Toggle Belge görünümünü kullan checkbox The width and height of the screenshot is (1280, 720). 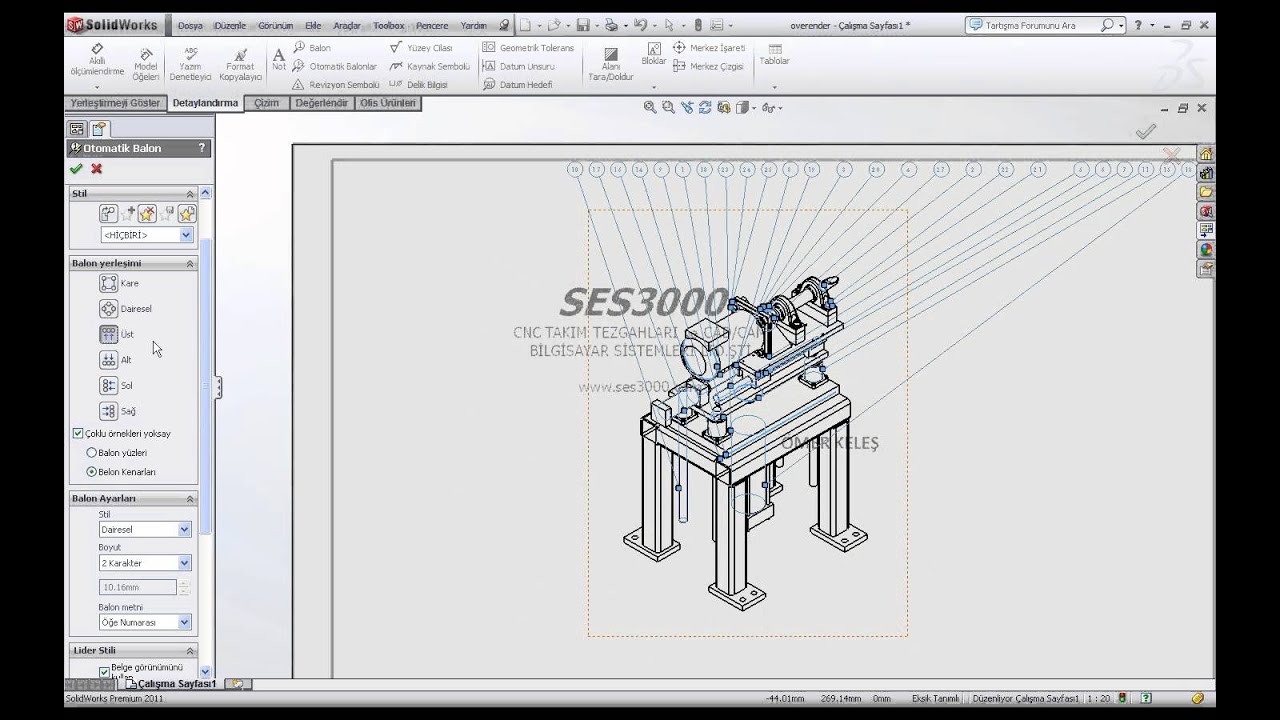pos(104,671)
